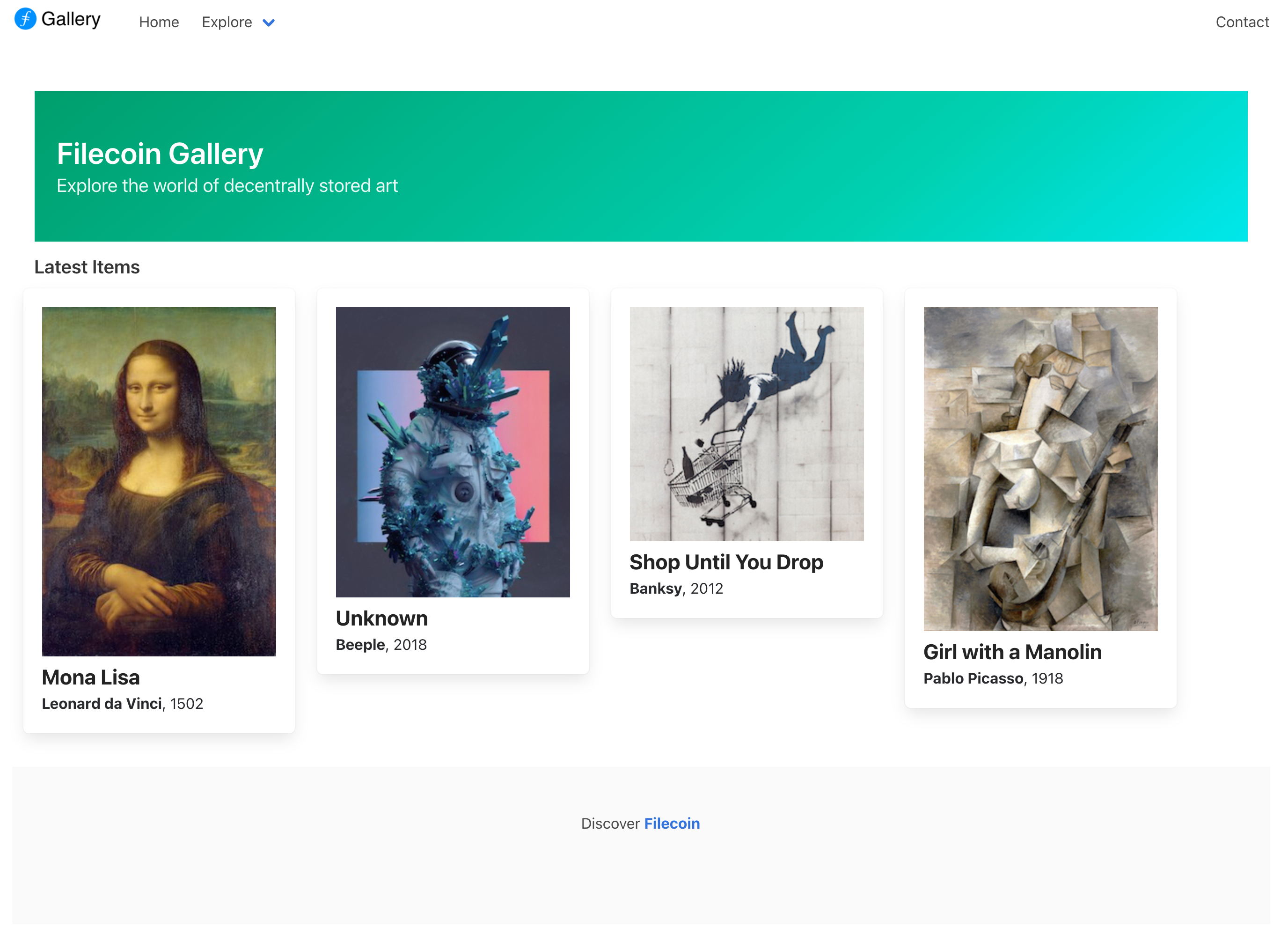Viewport: 1288px width, 942px height.
Task: Click the Mona Lisa title text
Action: [x=91, y=677]
